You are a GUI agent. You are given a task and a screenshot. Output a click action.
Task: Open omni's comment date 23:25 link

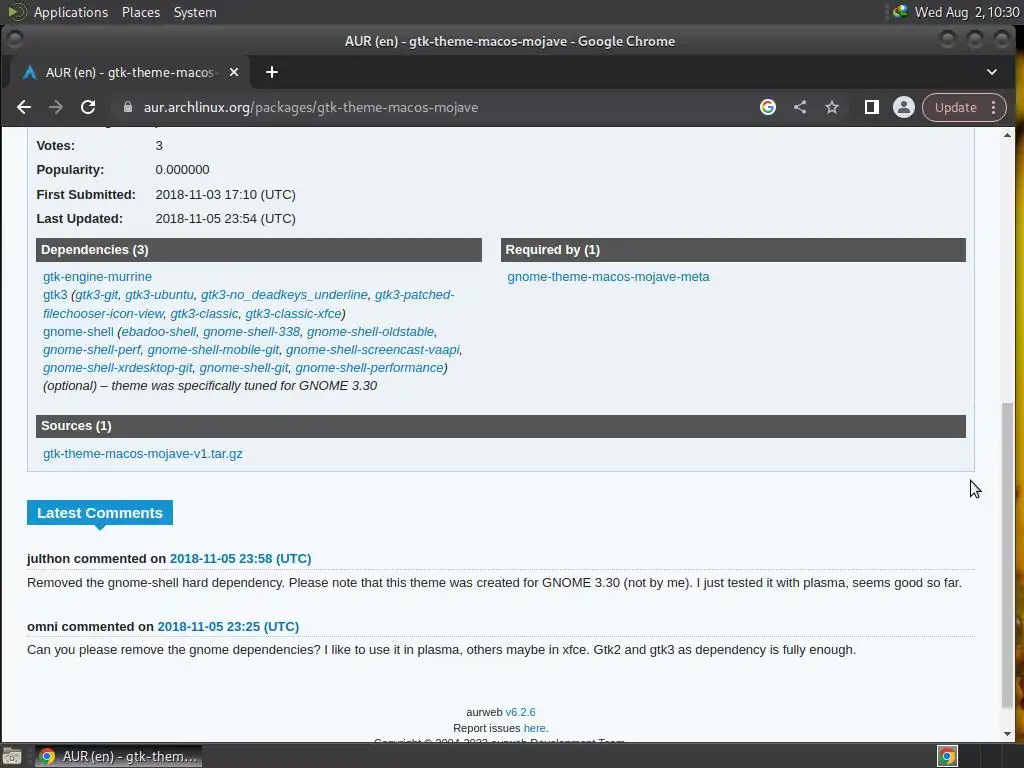coord(228,626)
